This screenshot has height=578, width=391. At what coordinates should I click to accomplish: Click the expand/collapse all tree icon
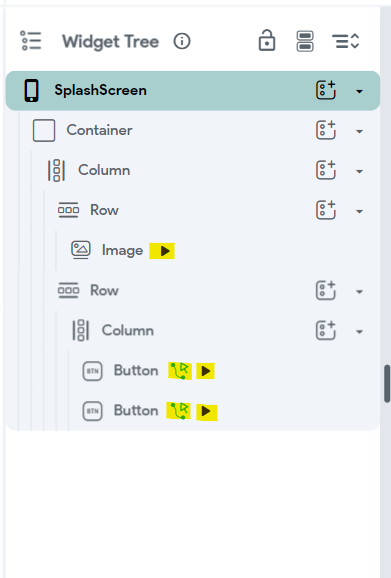[345, 41]
